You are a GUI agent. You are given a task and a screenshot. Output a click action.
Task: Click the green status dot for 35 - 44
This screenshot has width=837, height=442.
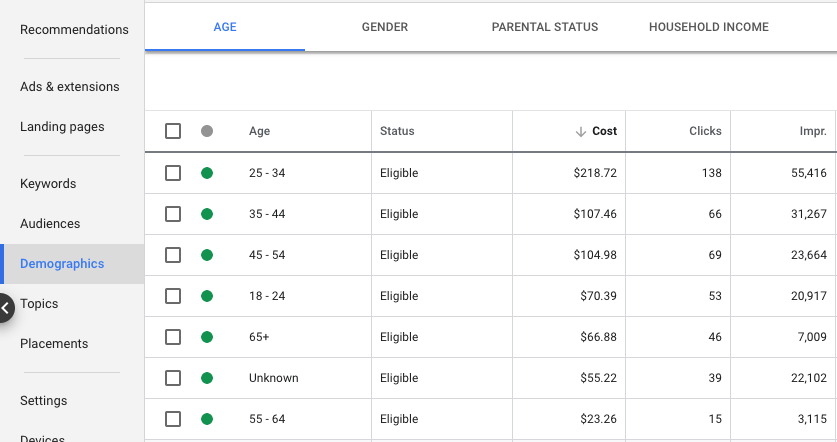coord(207,214)
